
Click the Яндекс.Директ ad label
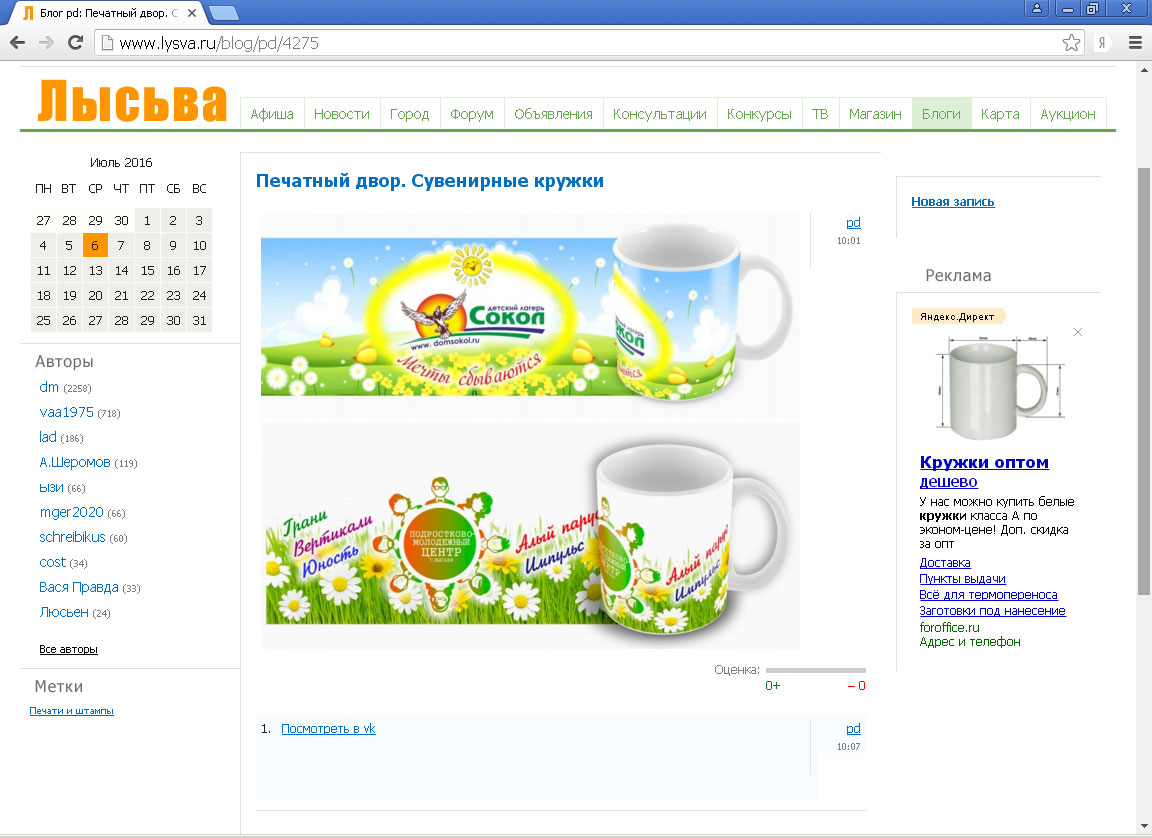pyautogui.click(x=957, y=317)
